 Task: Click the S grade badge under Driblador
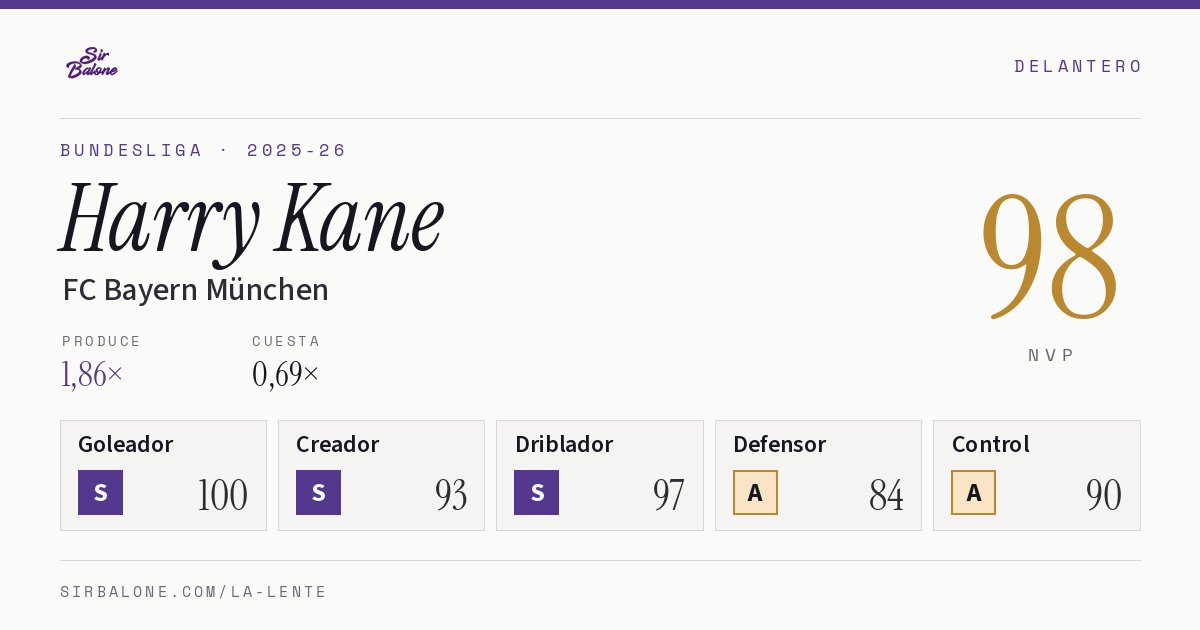point(536,492)
